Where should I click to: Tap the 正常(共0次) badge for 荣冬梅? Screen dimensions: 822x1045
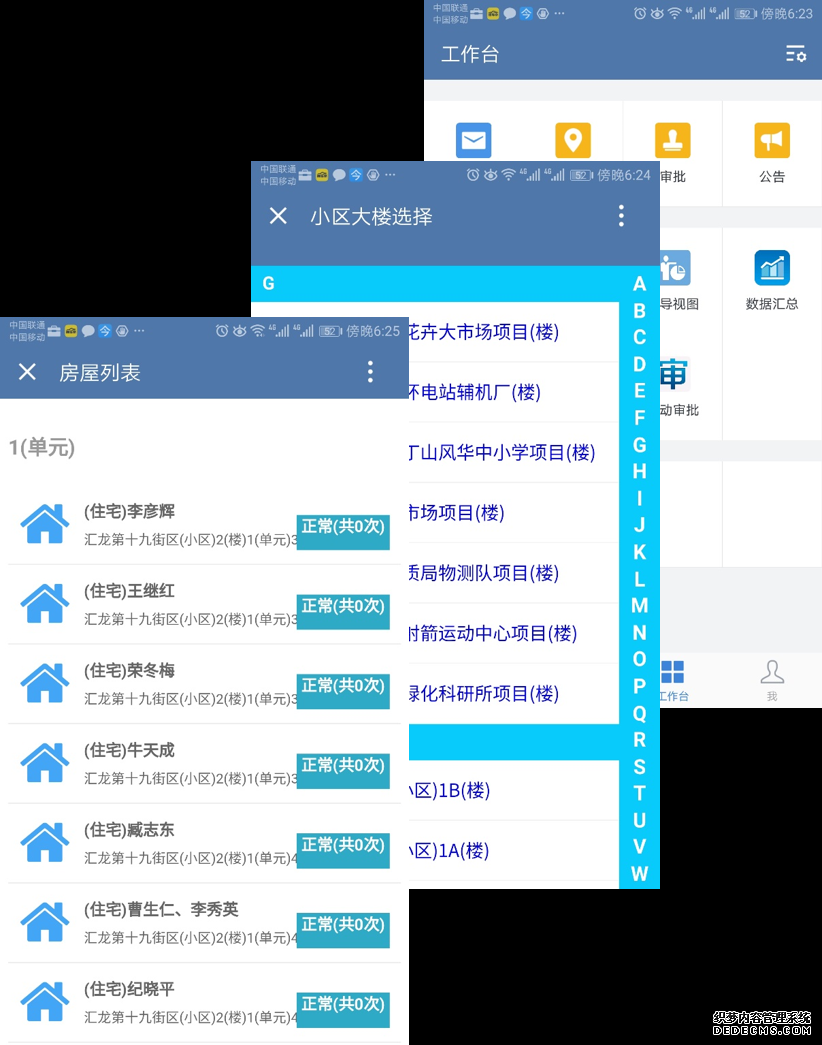click(343, 691)
